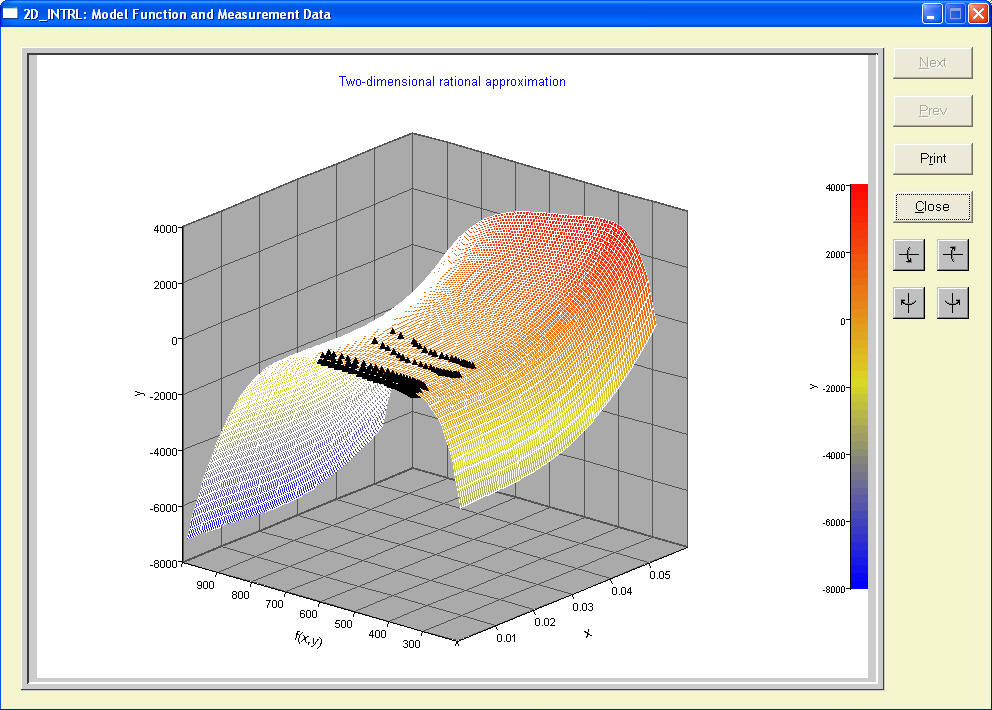Rotate plot right around the vertical axis
The width and height of the screenshot is (992, 710).
tap(953, 303)
